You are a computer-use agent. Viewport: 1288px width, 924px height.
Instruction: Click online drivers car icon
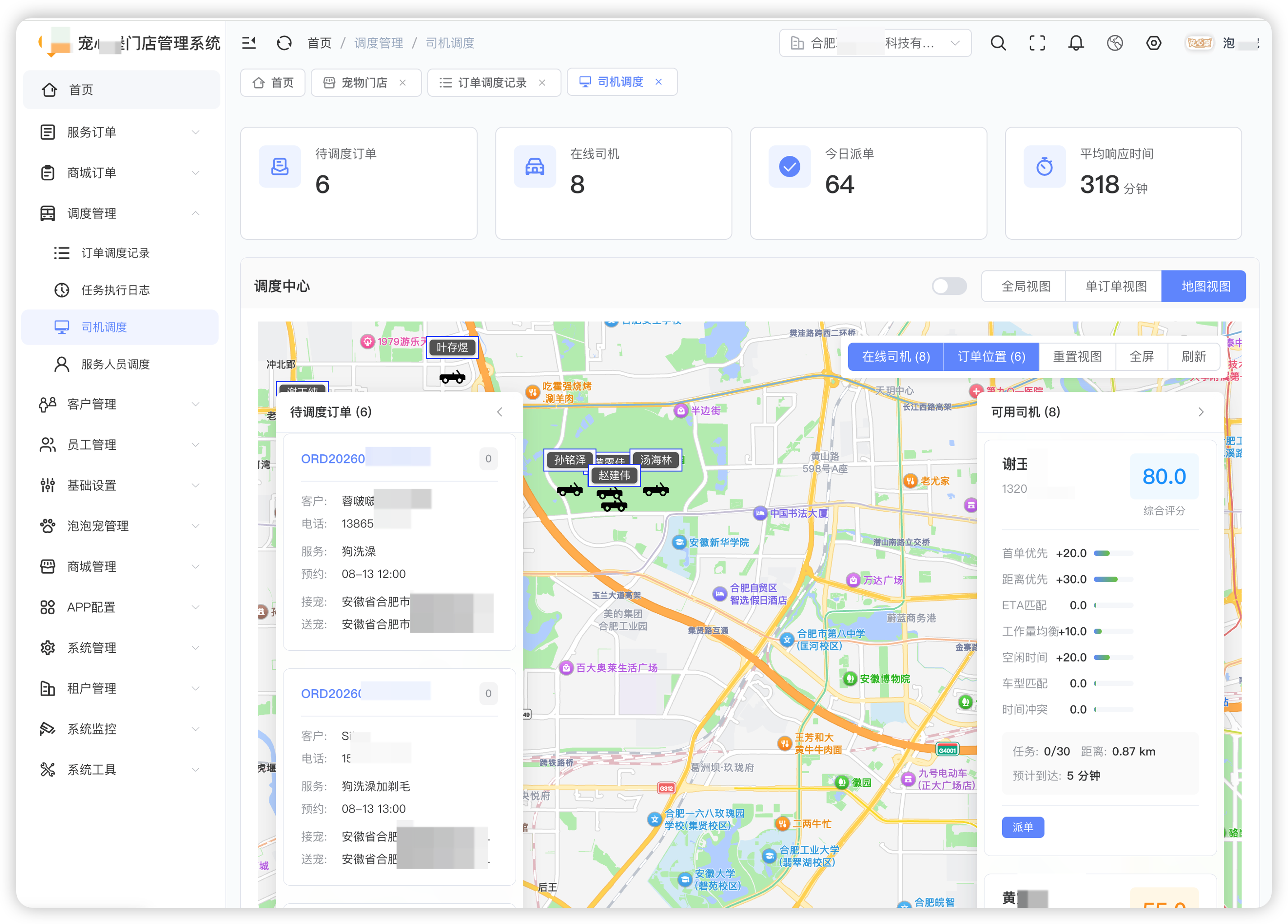(x=534, y=166)
